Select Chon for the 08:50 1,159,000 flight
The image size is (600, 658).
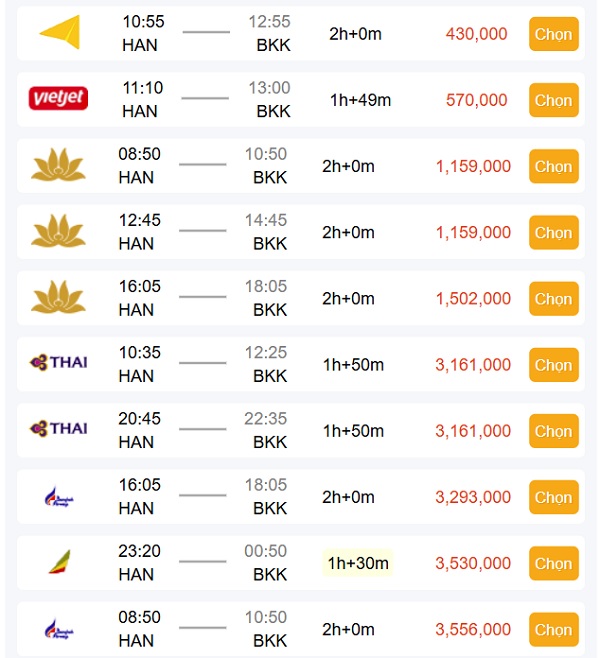click(x=553, y=166)
